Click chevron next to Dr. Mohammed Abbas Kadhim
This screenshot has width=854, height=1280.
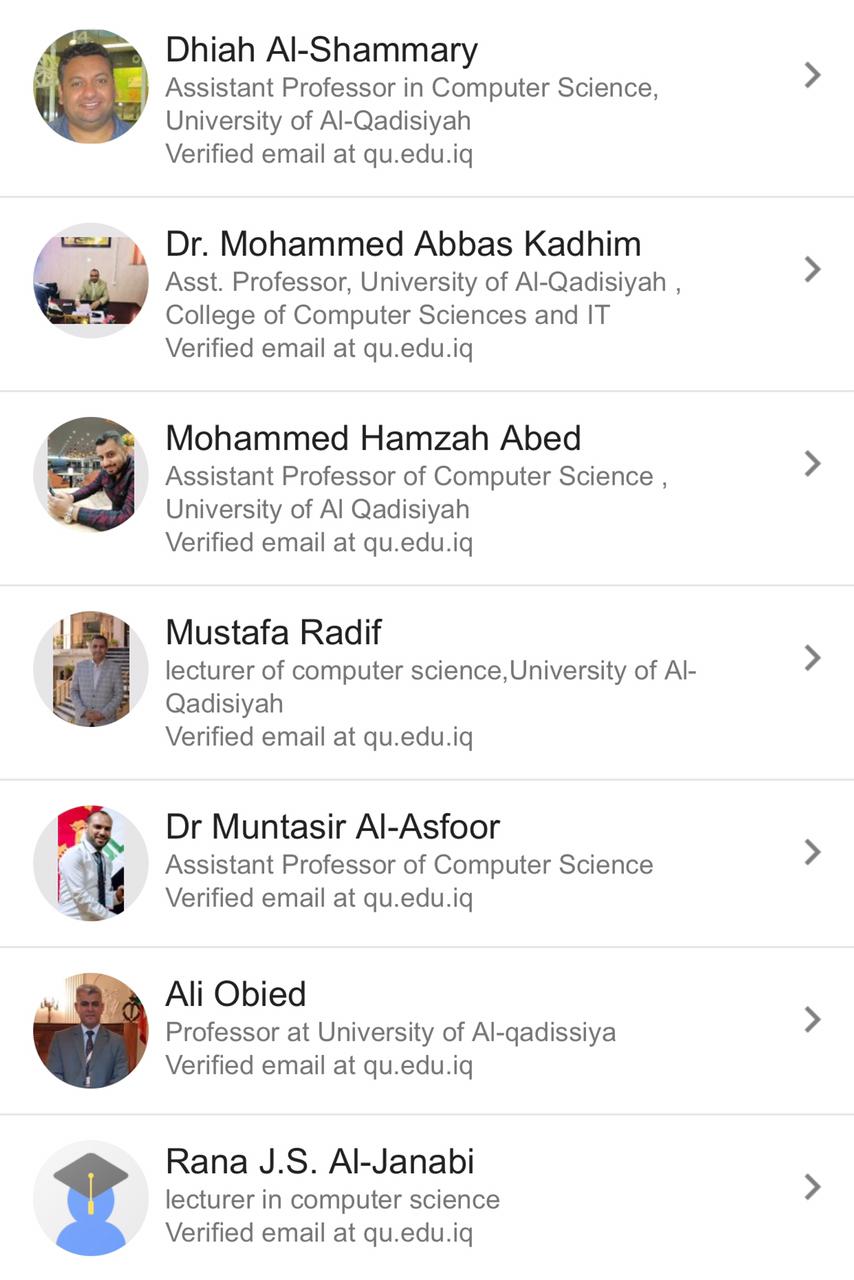[x=812, y=269]
